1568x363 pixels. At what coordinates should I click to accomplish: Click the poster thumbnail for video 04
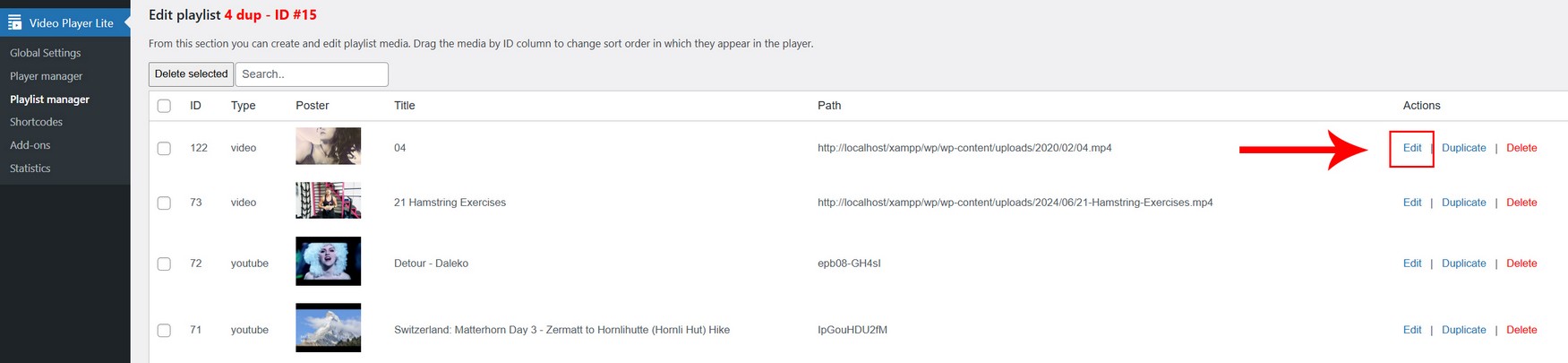pos(328,146)
